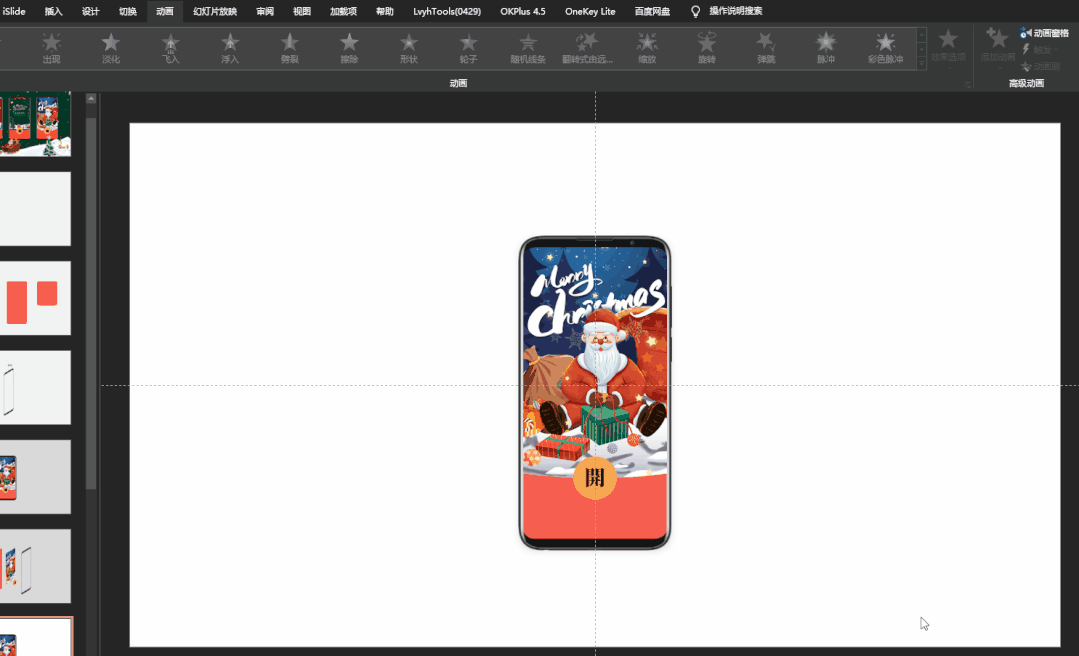Apply the 轮子 (Wheel) animation
This screenshot has height=656, width=1079.
(x=469, y=47)
